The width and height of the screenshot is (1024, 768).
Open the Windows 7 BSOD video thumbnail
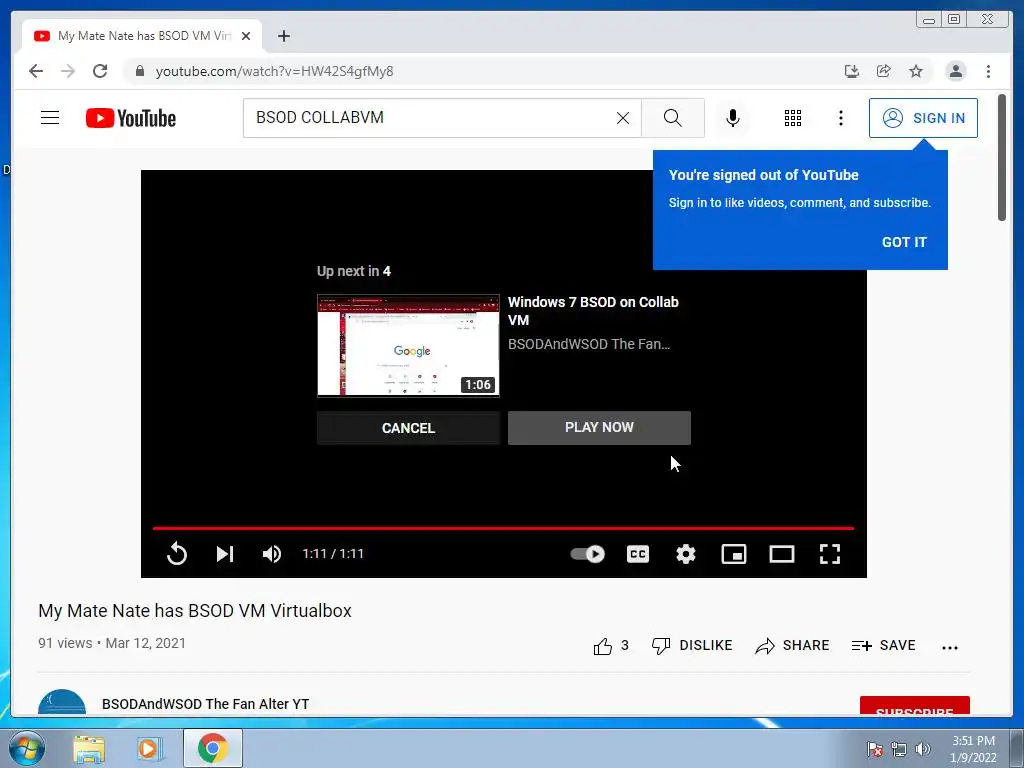(x=408, y=345)
